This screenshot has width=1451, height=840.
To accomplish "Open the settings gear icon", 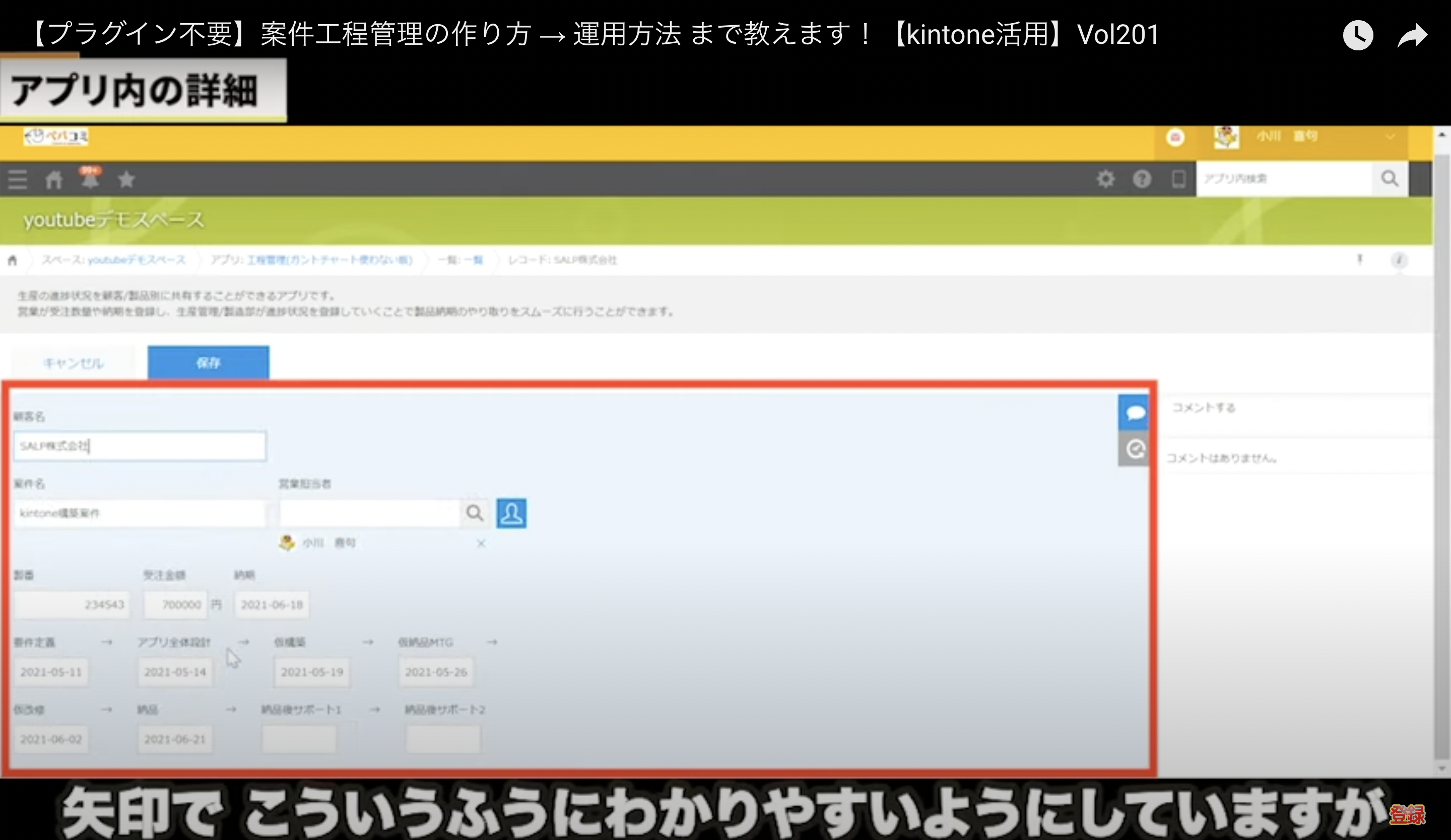I will click(1105, 179).
